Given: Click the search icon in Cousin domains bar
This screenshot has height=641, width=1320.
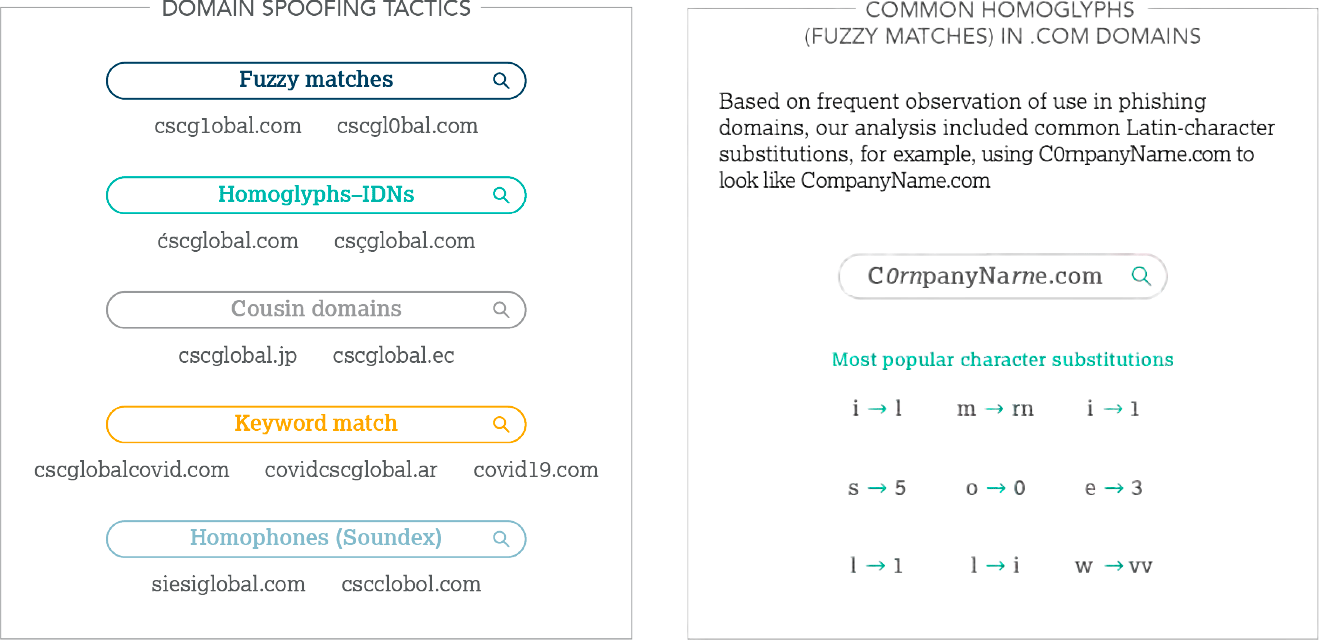Looking at the screenshot, I should (x=502, y=310).
